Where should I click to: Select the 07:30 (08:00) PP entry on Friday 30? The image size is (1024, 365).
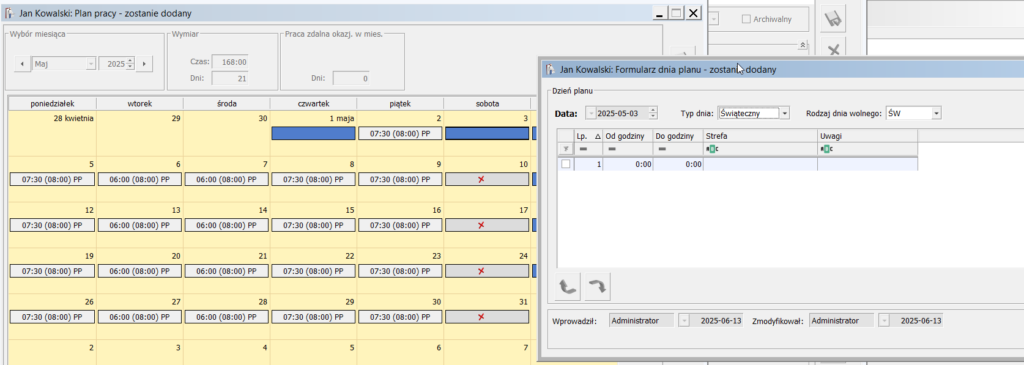400,317
